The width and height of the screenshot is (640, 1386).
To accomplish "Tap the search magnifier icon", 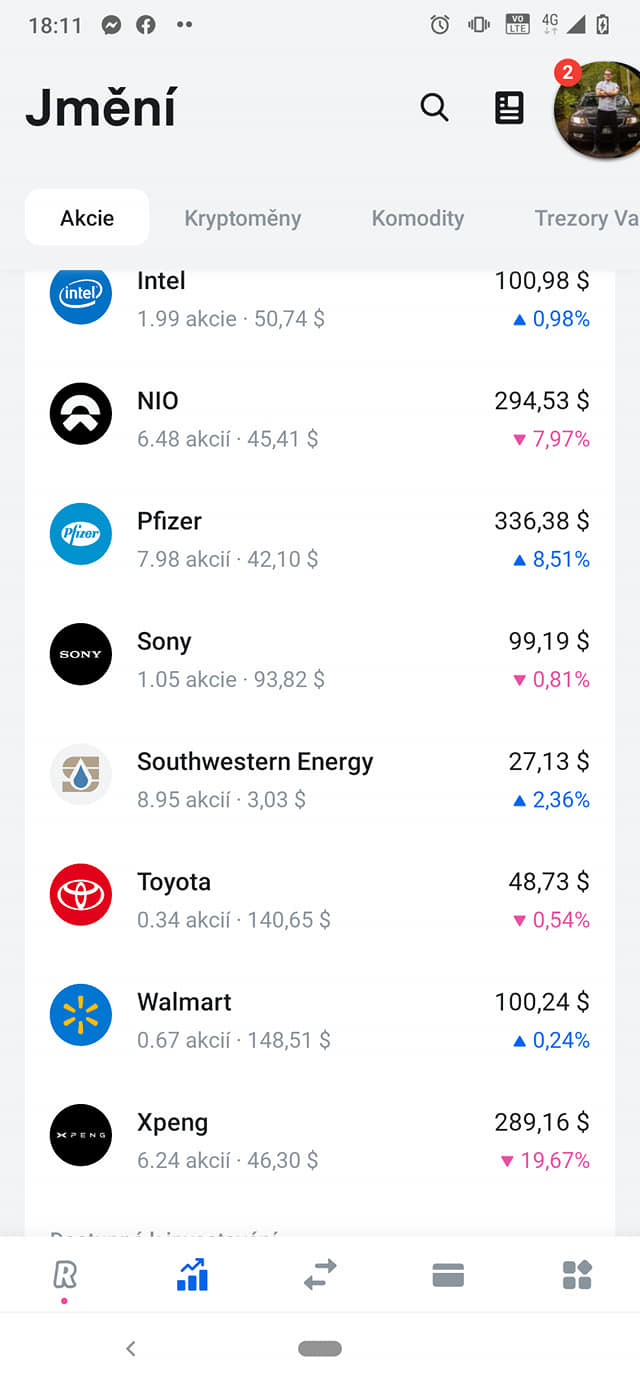I will point(434,107).
